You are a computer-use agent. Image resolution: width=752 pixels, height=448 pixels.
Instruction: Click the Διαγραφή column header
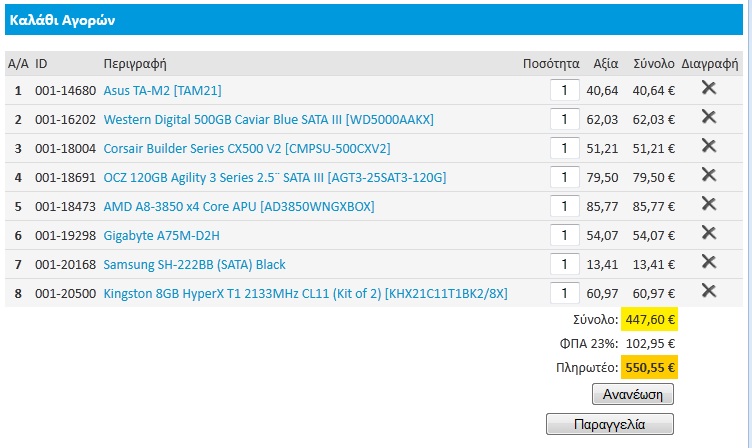710,64
